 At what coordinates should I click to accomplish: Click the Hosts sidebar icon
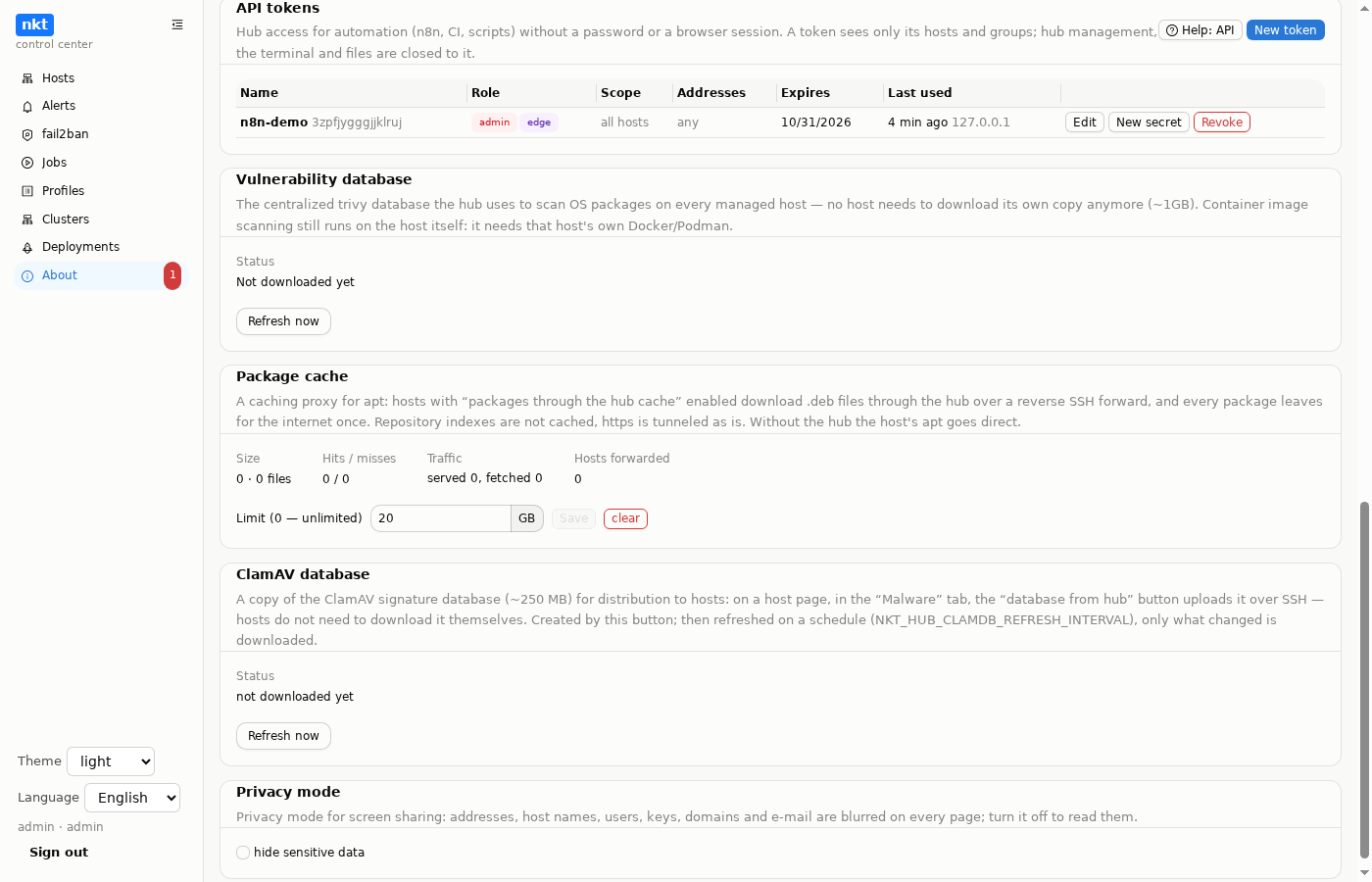[27, 78]
